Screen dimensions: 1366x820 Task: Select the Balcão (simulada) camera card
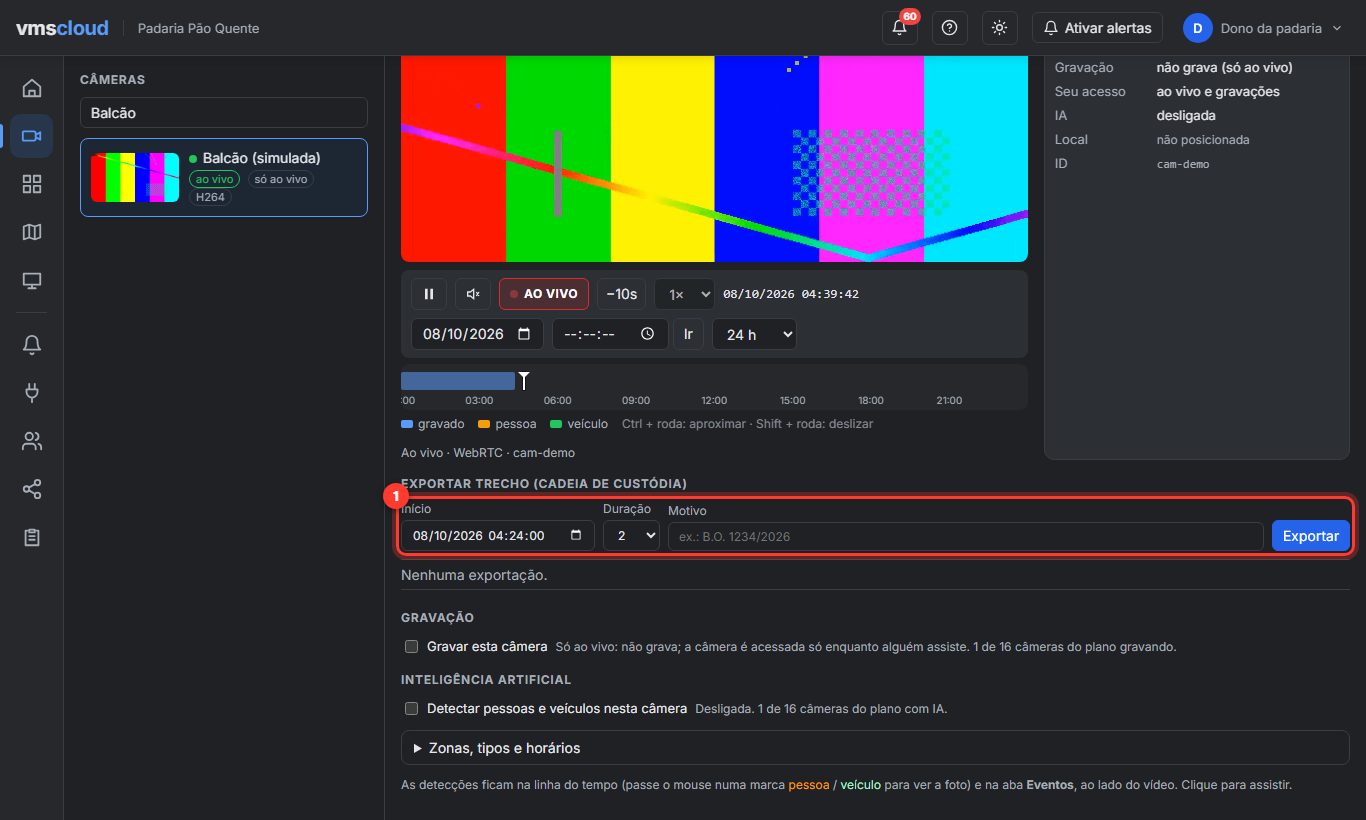[x=224, y=177]
